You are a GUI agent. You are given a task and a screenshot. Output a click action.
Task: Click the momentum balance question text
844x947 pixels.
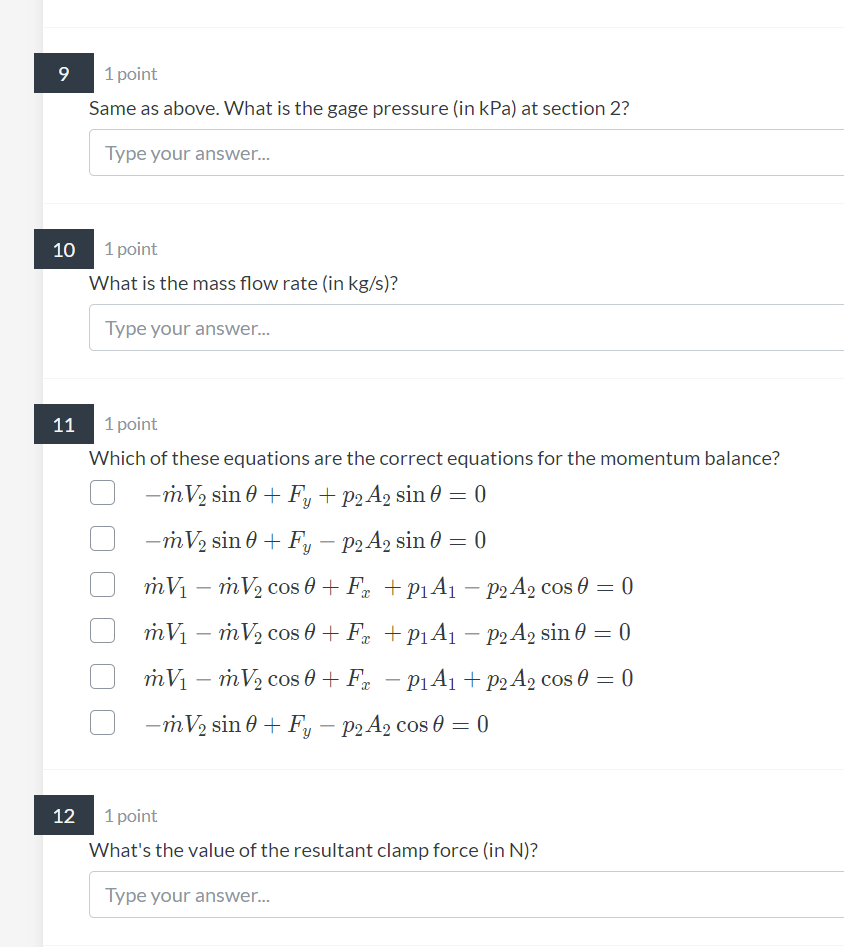point(434,458)
